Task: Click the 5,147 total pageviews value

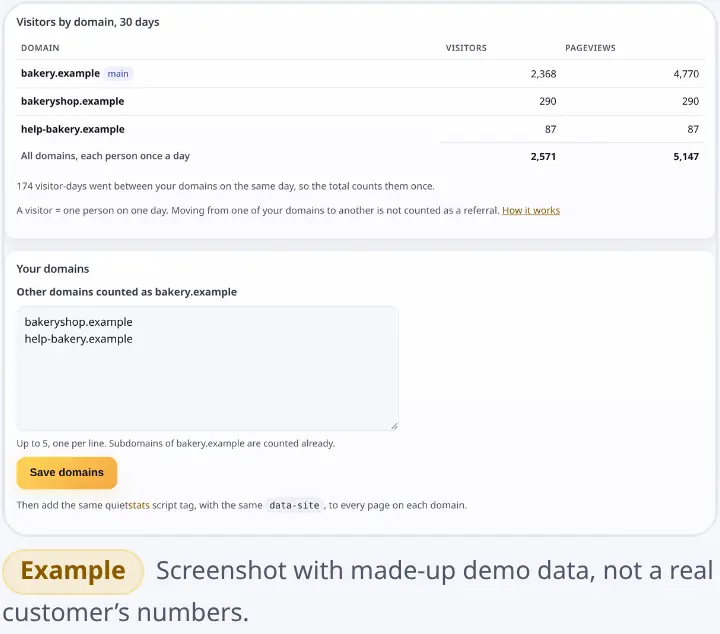Action: (686, 157)
